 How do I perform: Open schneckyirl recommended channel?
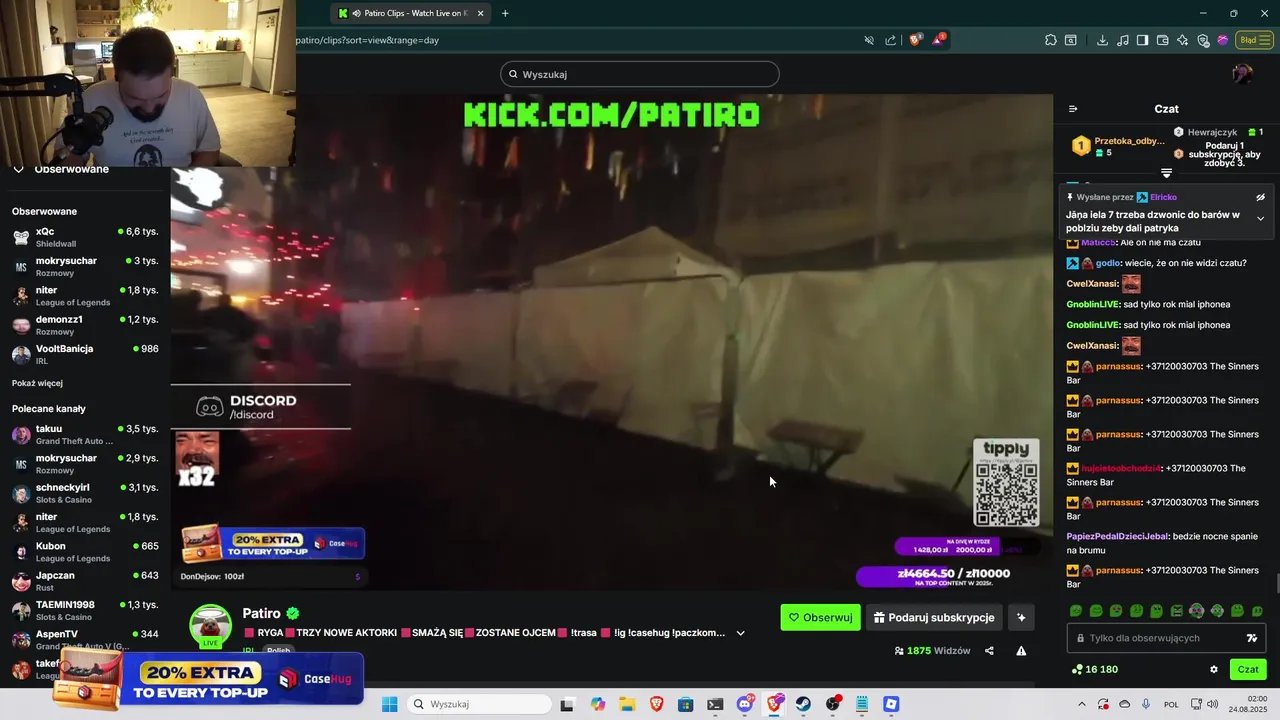click(85, 493)
